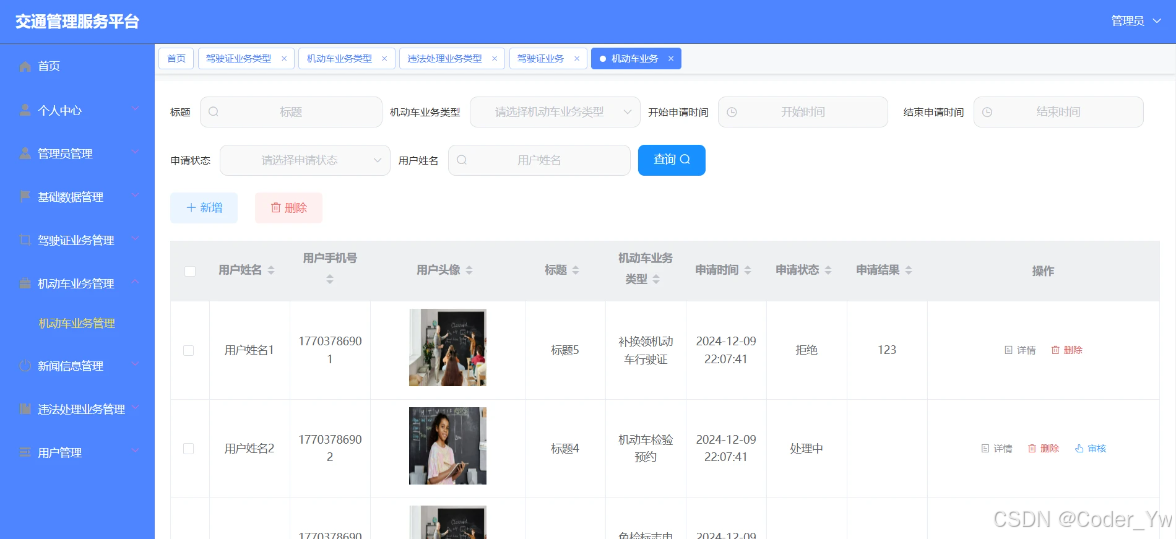1176x539 pixels.
Task: Click the loading icon beside 新闻信息管理
Action: (x=26, y=366)
